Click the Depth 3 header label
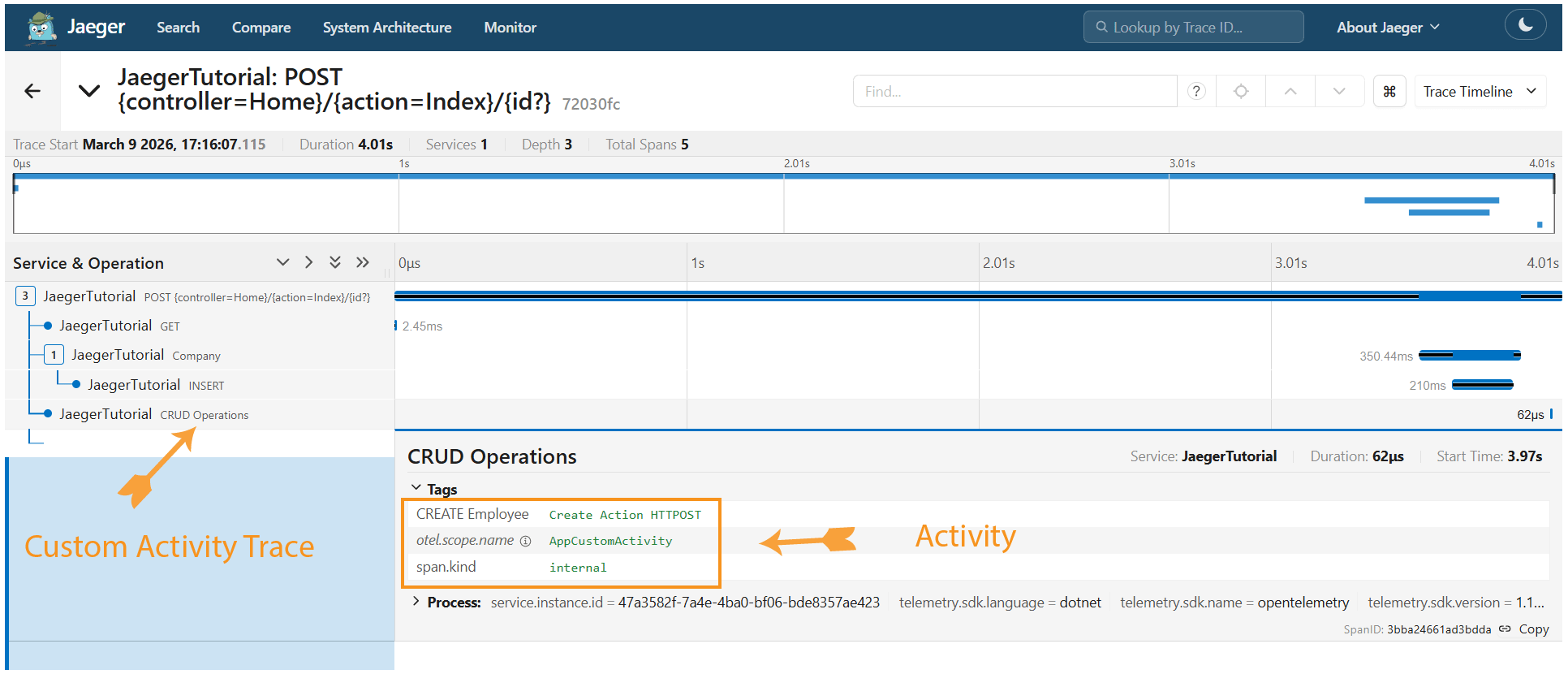The image size is (1568, 674). pos(546,145)
